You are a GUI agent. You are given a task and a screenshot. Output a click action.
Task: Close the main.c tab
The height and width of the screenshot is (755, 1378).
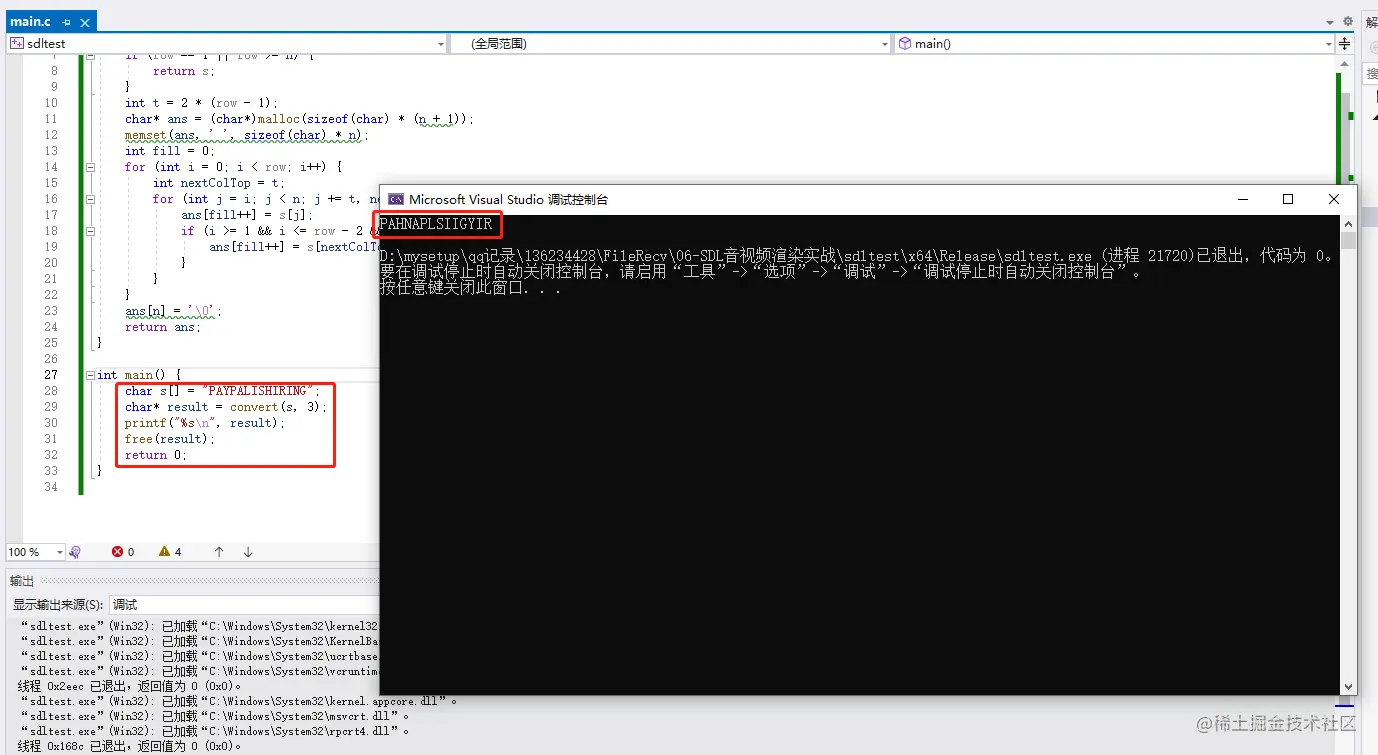85,22
